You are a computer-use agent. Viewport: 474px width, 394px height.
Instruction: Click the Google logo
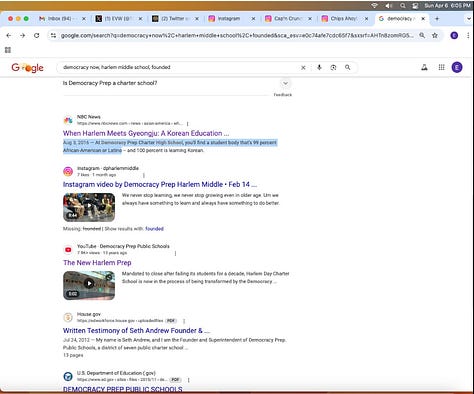pos(27,68)
